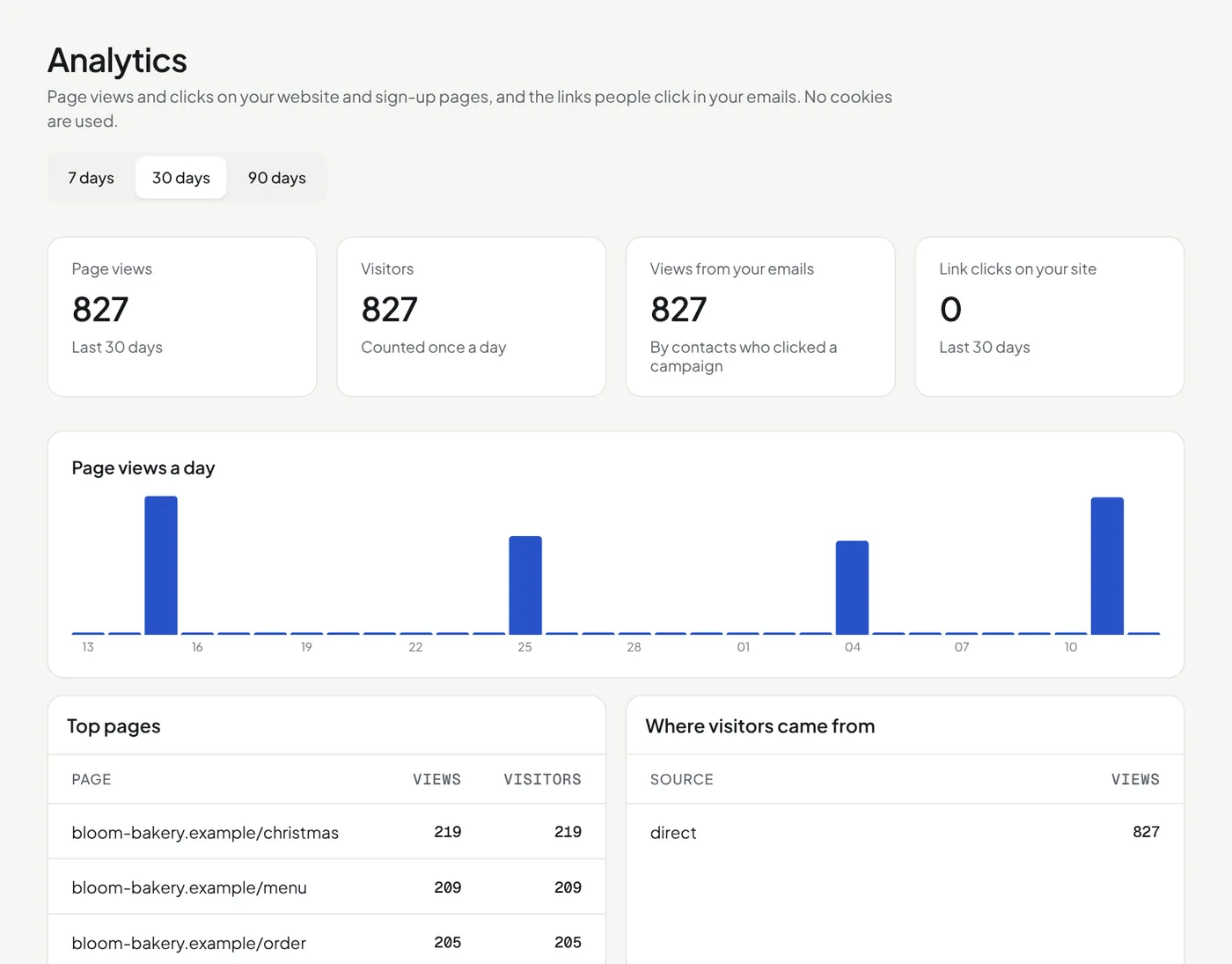Click the 01 date label on the chart axis
This screenshot has width=1232, height=964.
(x=744, y=647)
